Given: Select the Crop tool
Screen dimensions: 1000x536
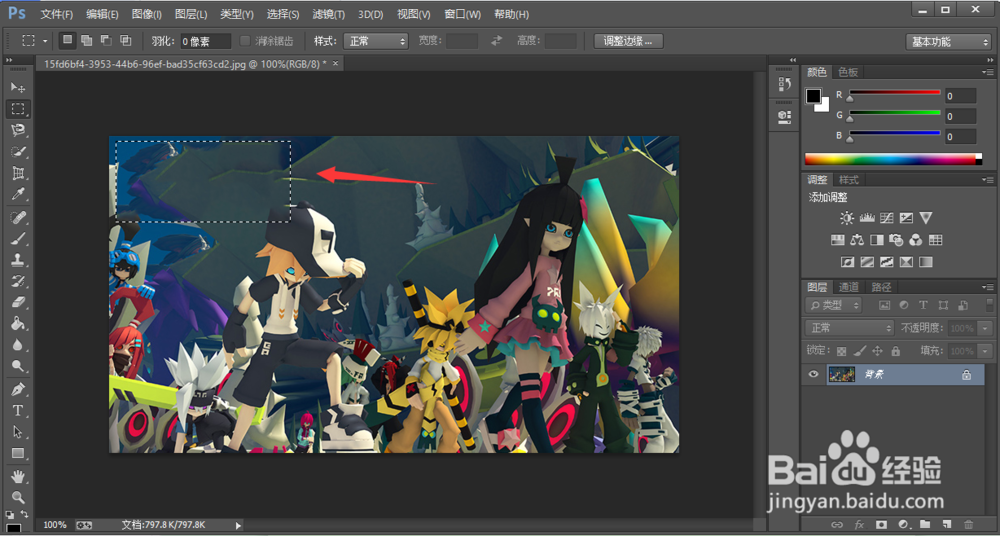Looking at the screenshot, I should [x=18, y=174].
